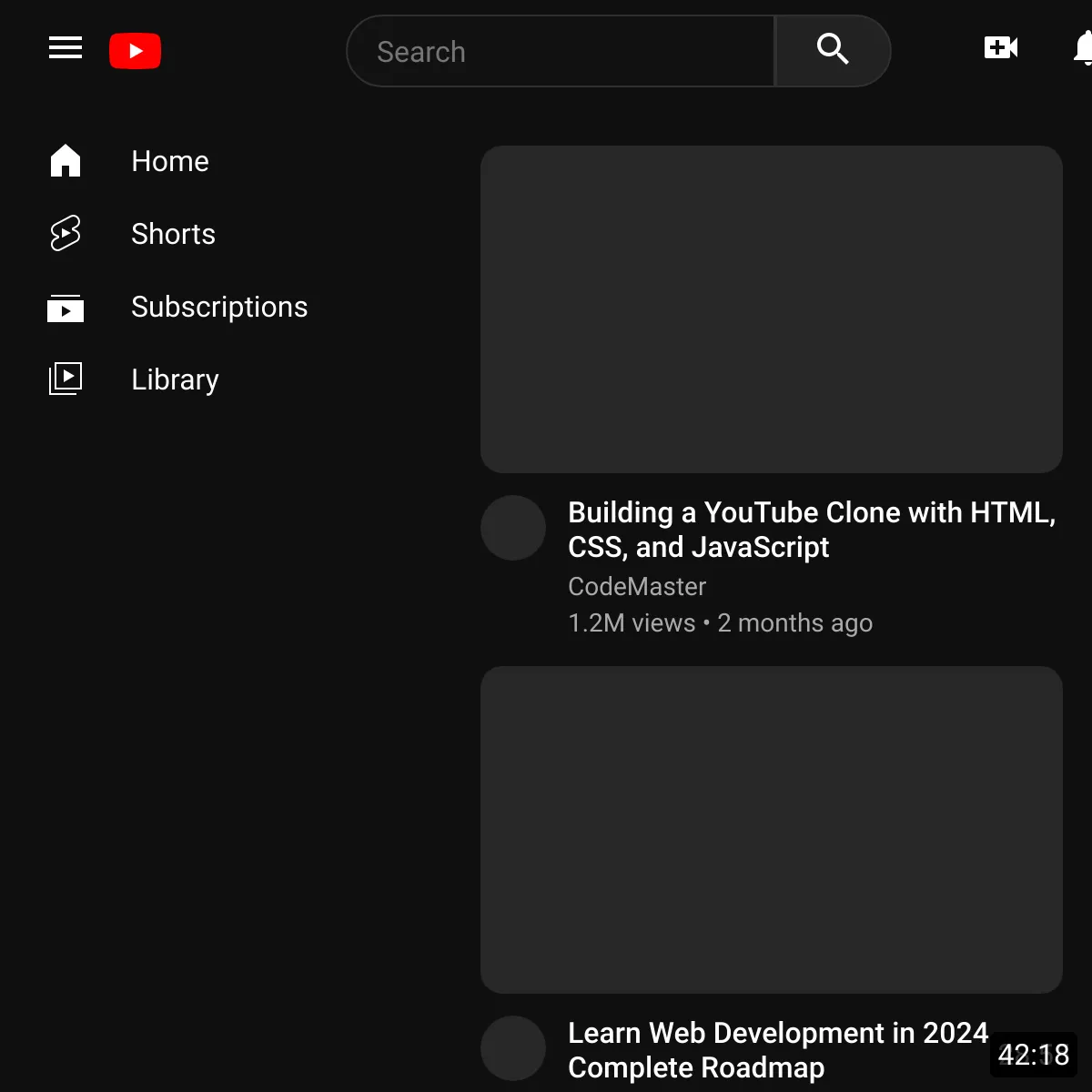
Task: Click CodeMaster channel avatar beside YouTube Clone
Action: (513, 528)
